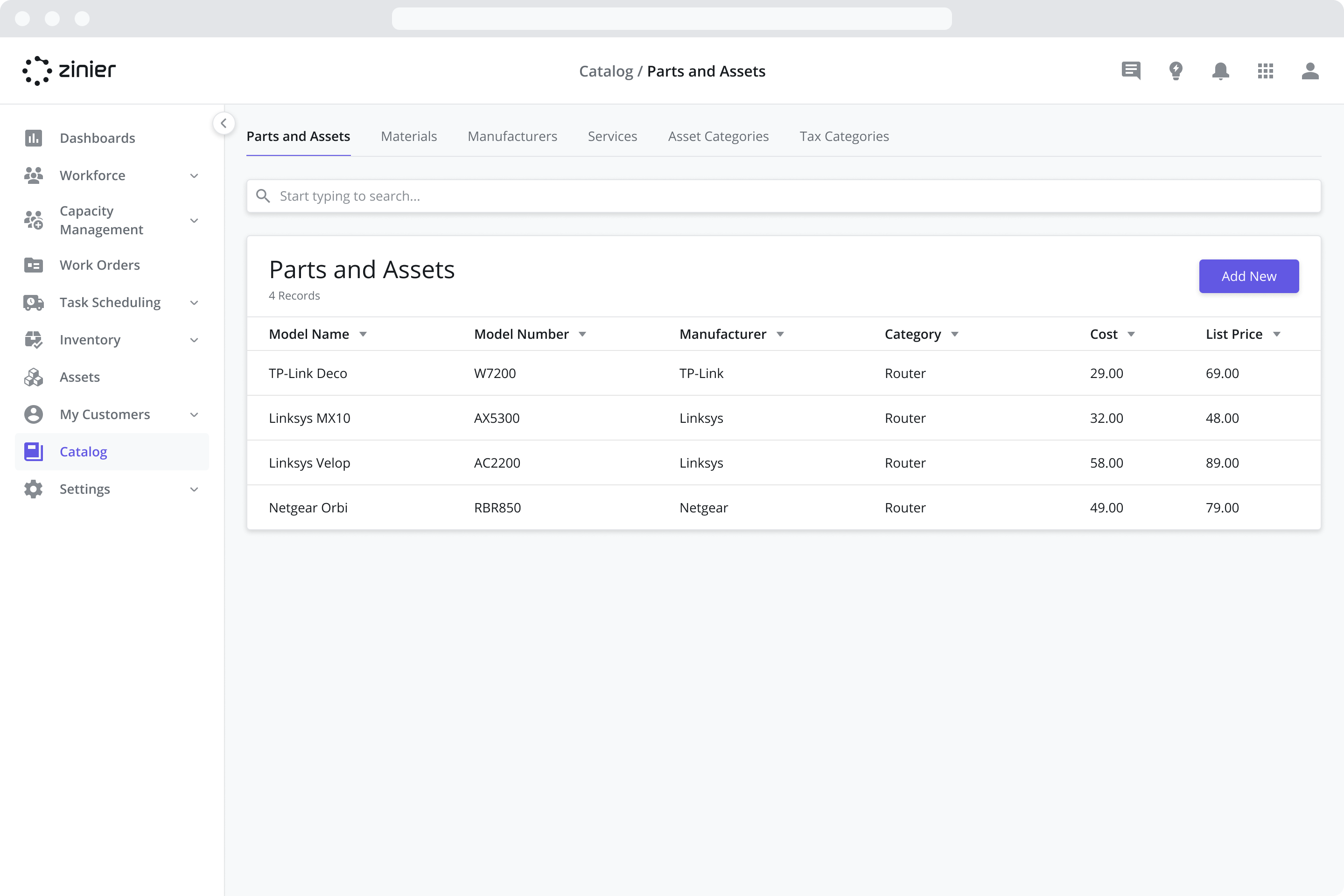Open the Cost column dropdown arrow

tap(1131, 334)
